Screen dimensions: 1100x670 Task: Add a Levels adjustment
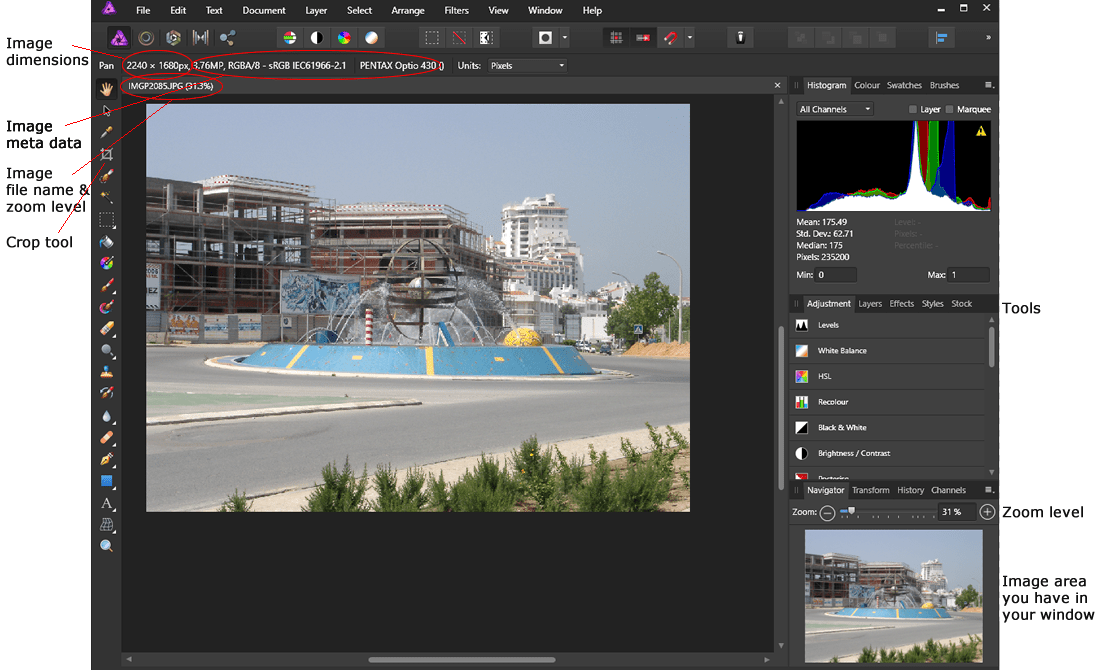(x=889, y=326)
